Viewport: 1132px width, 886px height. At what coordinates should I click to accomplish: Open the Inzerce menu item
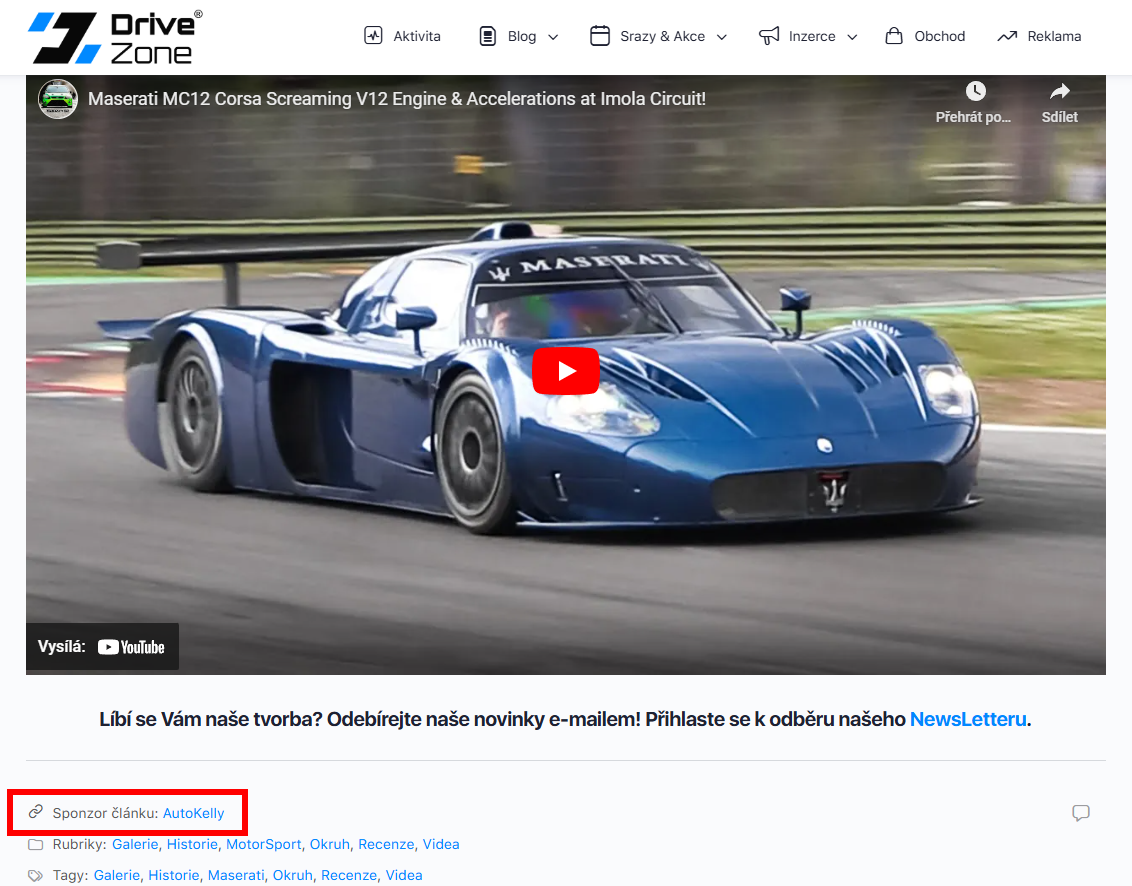811,36
